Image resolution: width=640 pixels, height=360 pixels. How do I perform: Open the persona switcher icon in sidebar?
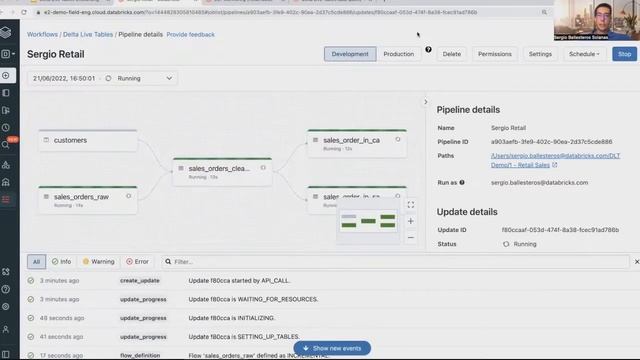click(7, 54)
